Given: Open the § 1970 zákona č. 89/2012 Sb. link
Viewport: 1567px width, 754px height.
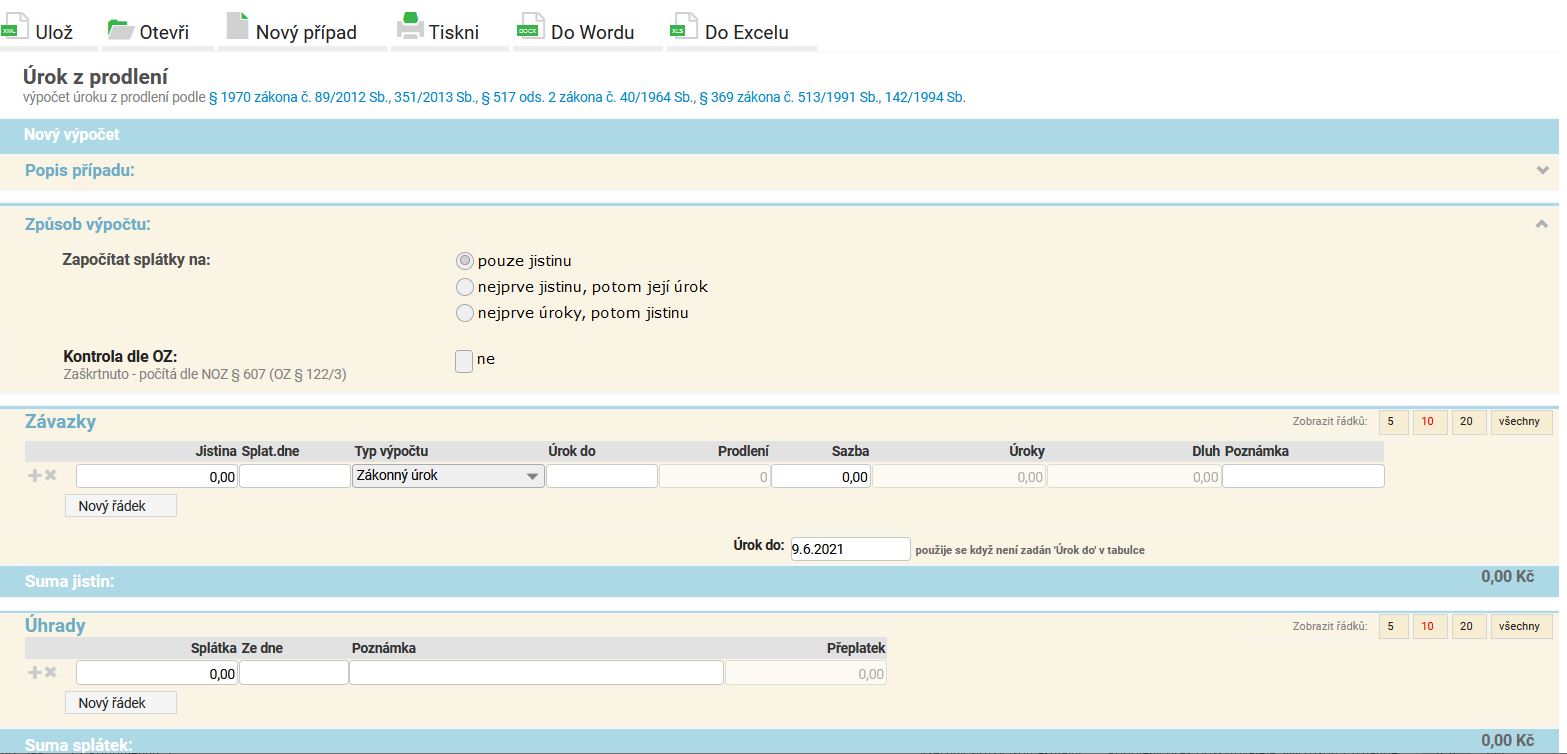Looking at the screenshot, I should [342, 98].
